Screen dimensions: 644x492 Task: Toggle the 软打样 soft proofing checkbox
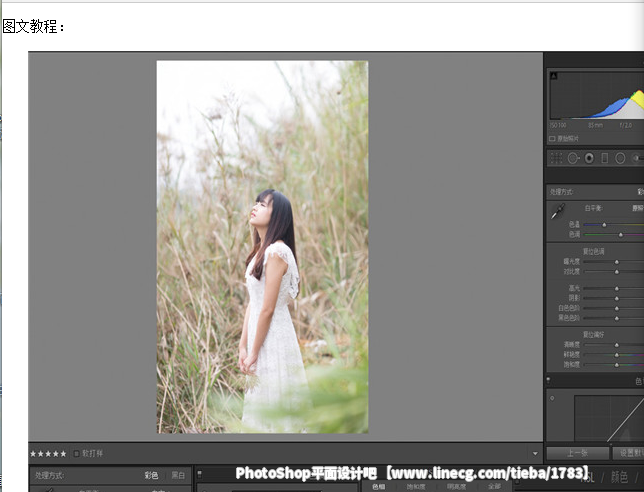(76, 453)
